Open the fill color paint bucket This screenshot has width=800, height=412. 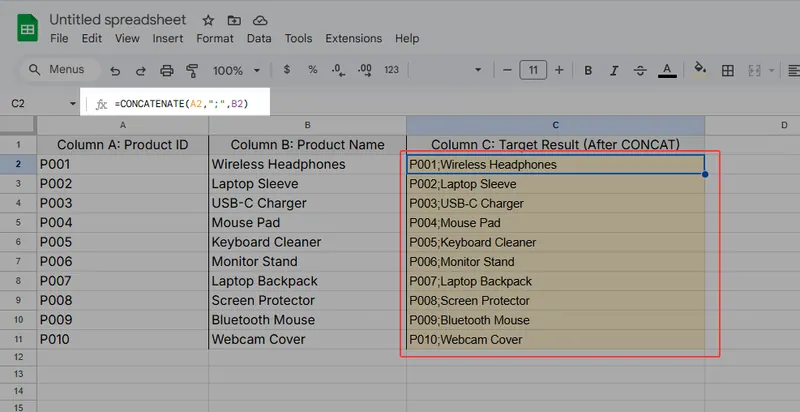pos(700,70)
